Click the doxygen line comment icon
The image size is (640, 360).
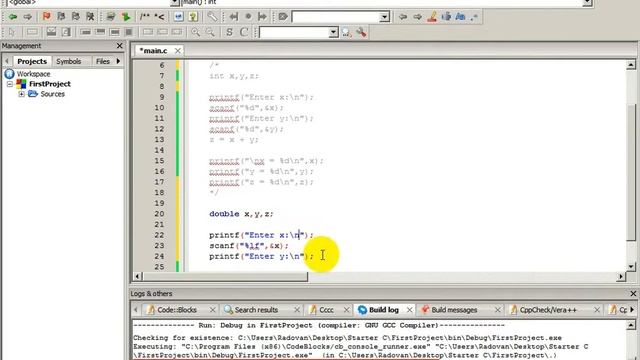pos(159,17)
